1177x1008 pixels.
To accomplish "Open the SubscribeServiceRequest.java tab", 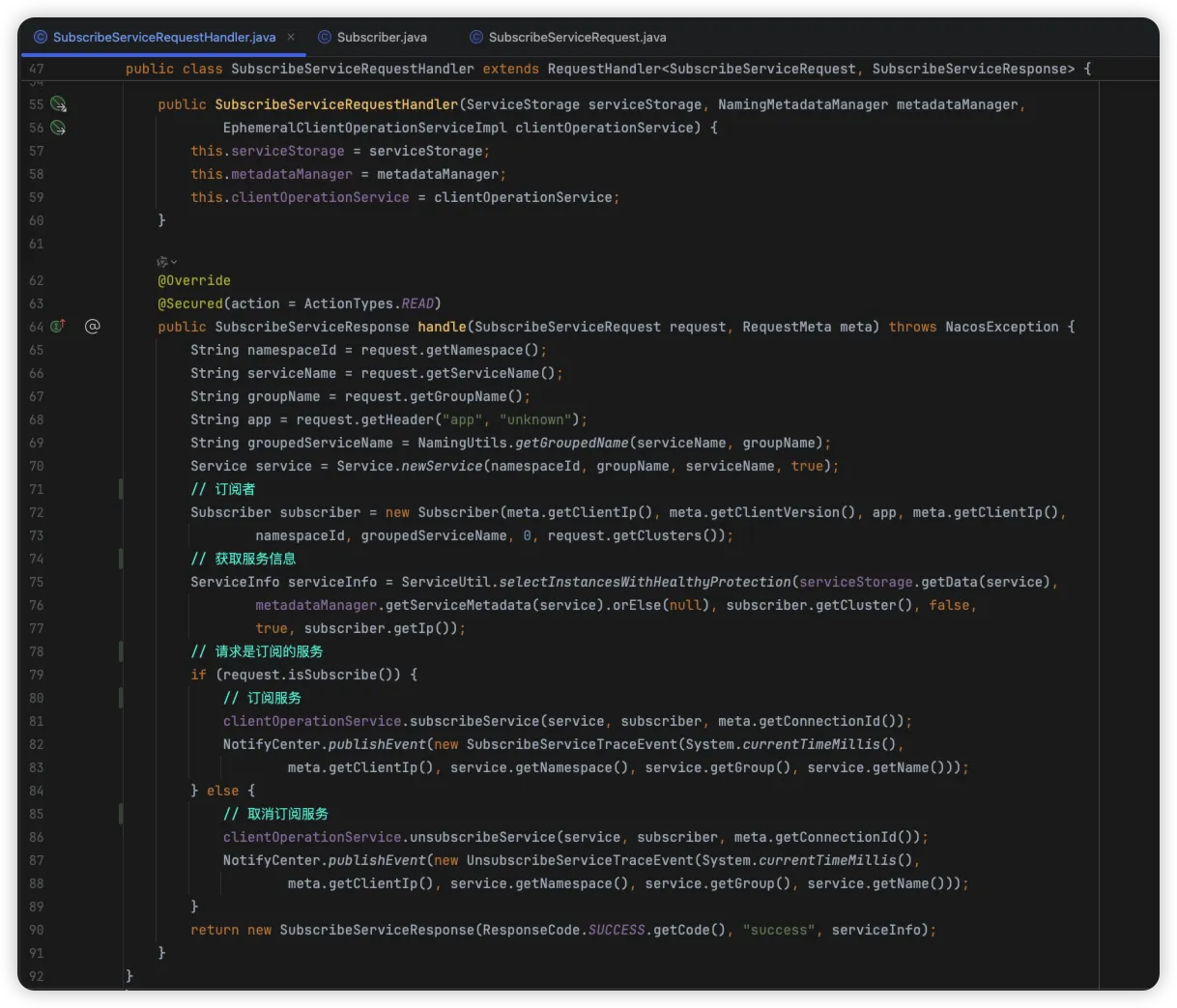I will click(x=577, y=37).
